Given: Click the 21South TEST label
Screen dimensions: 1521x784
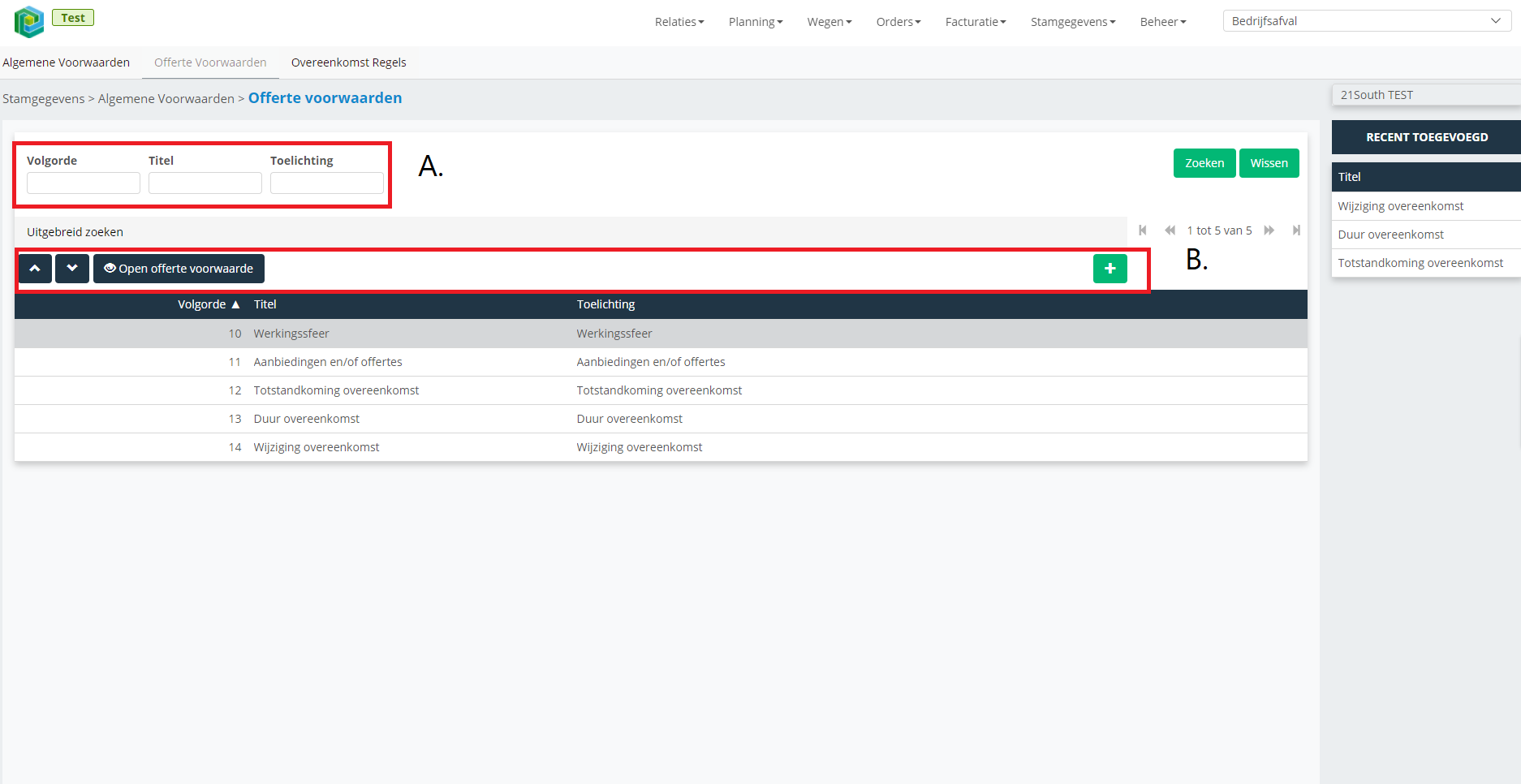Looking at the screenshot, I should [x=1377, y=95].
